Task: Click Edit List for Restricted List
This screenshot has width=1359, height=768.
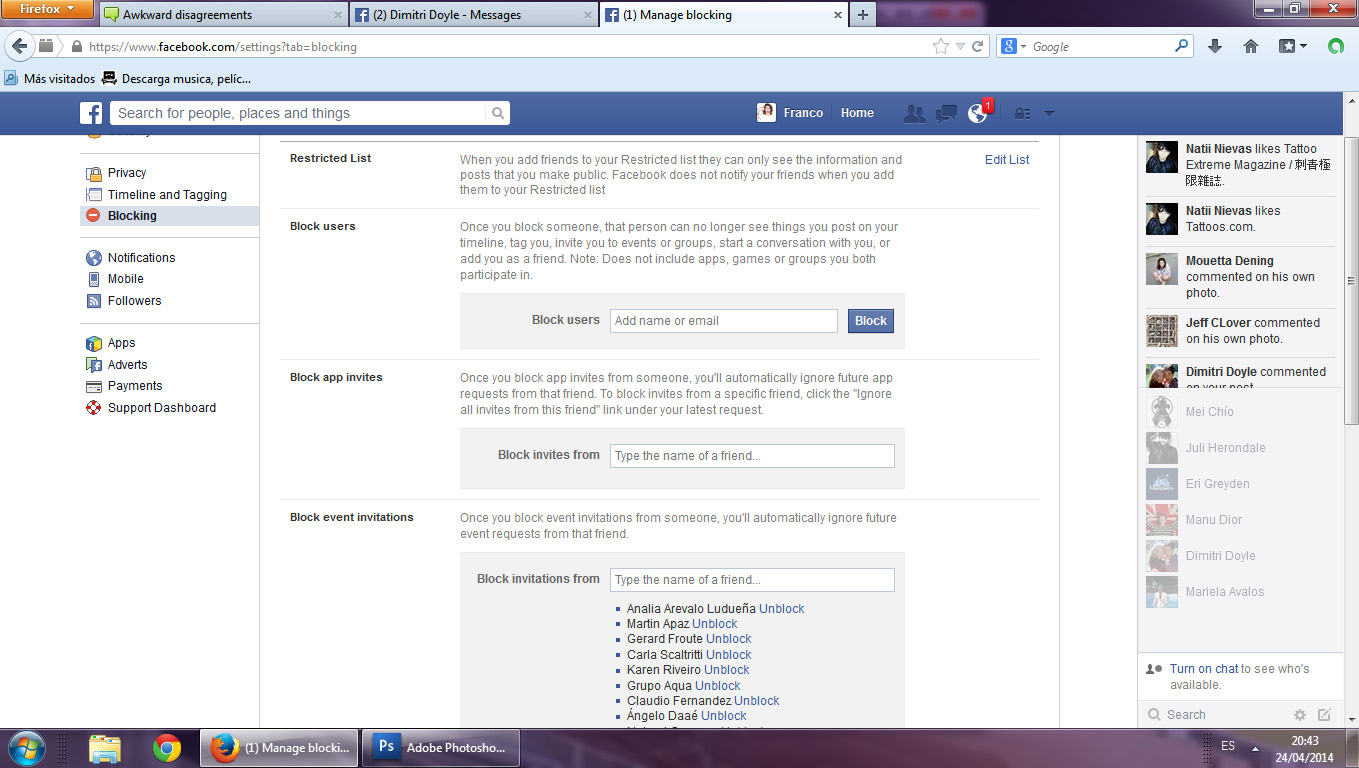Action: pyautogui.click(x=1007, y=160)
